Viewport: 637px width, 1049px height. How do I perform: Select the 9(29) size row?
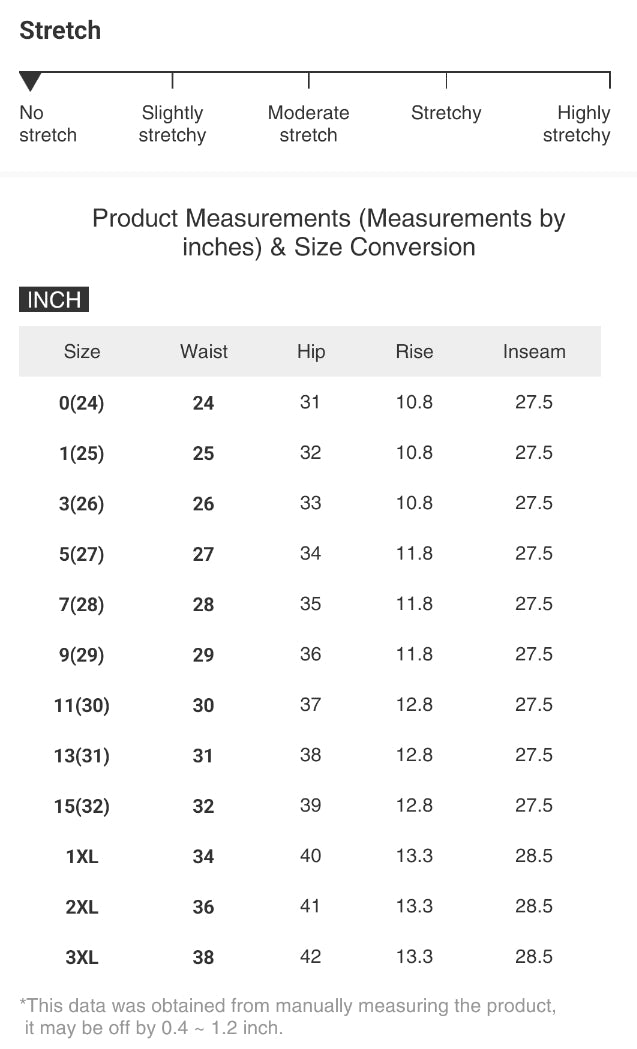[x=82, y=655]
